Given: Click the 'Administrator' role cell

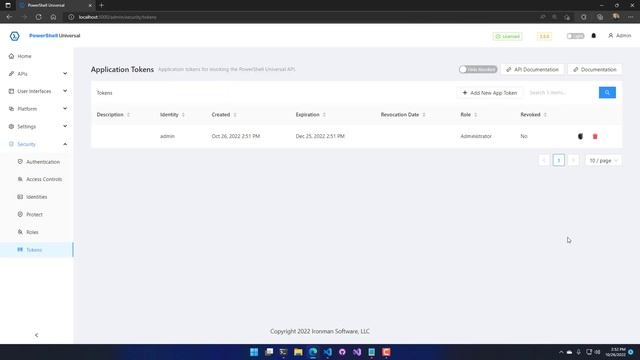Looking at the screenshot, I should [x=476, y=136].
